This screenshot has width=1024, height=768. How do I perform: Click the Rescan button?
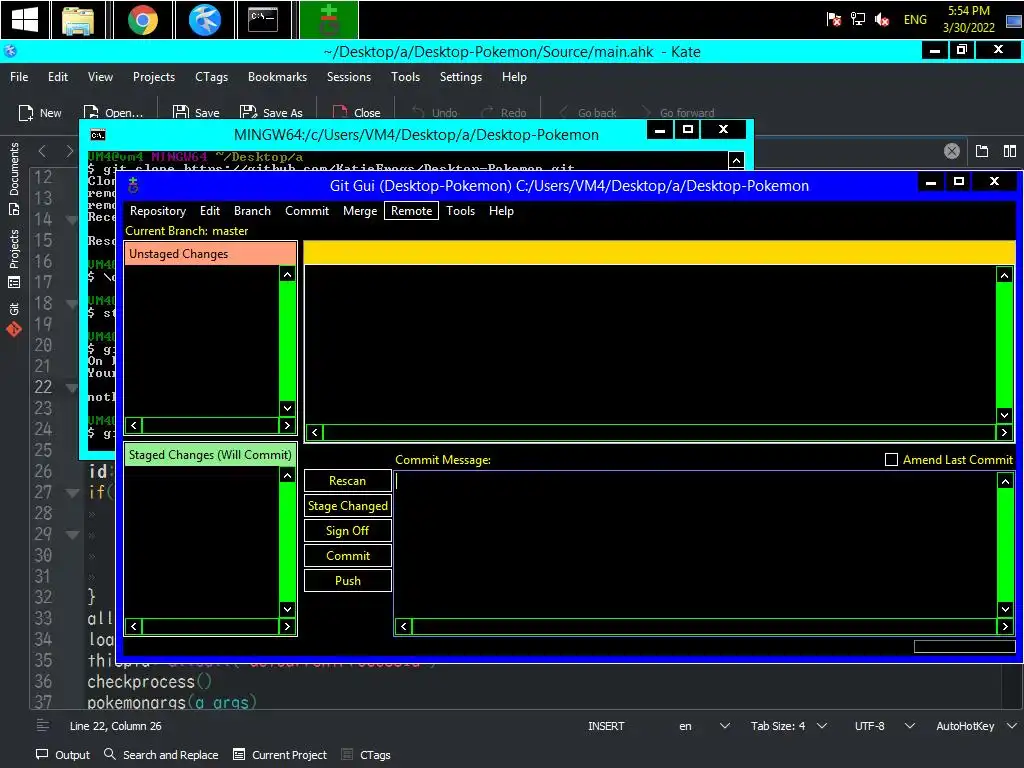pos(347,481)
